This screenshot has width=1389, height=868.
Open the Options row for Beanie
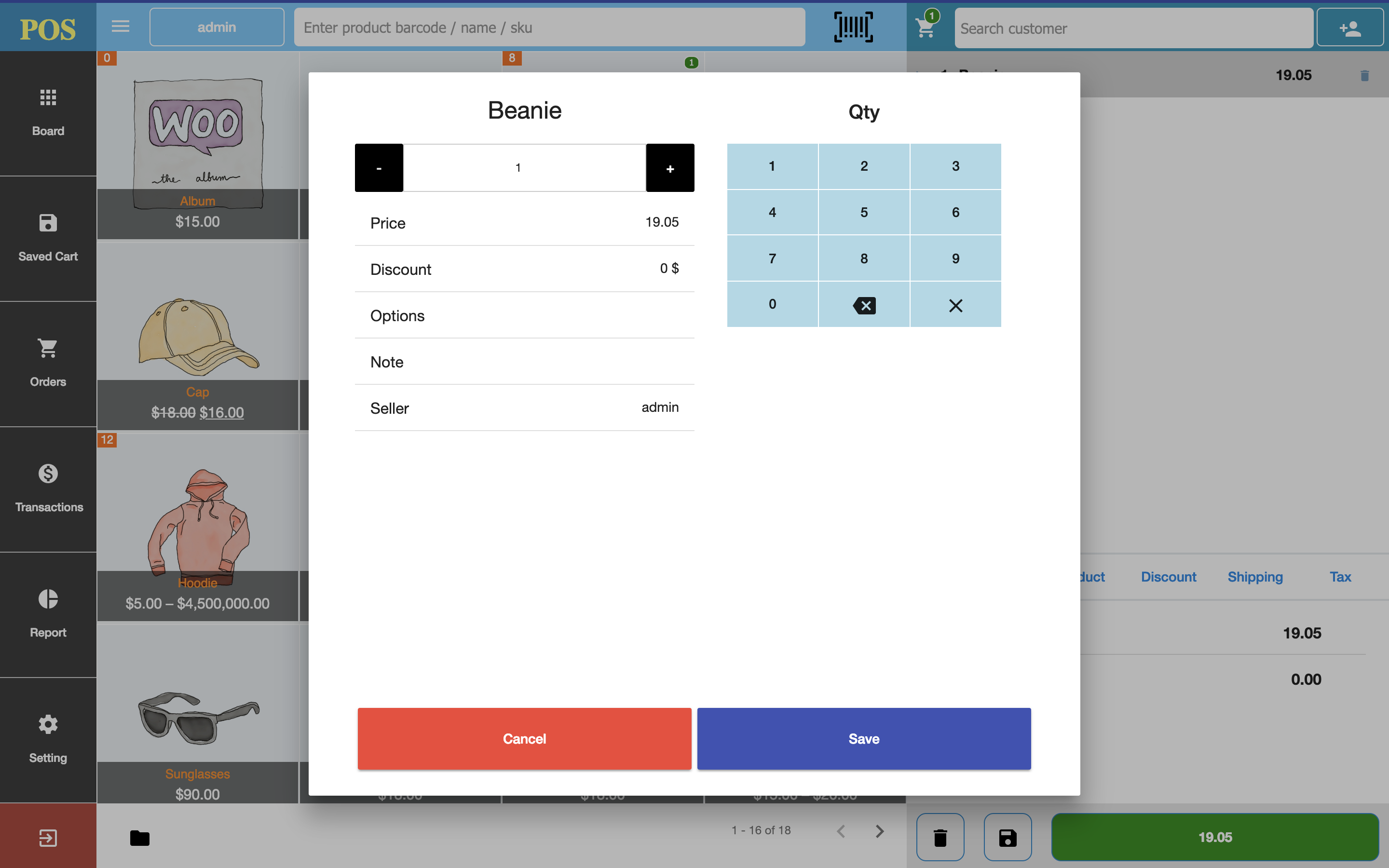[x=524, y=316]
